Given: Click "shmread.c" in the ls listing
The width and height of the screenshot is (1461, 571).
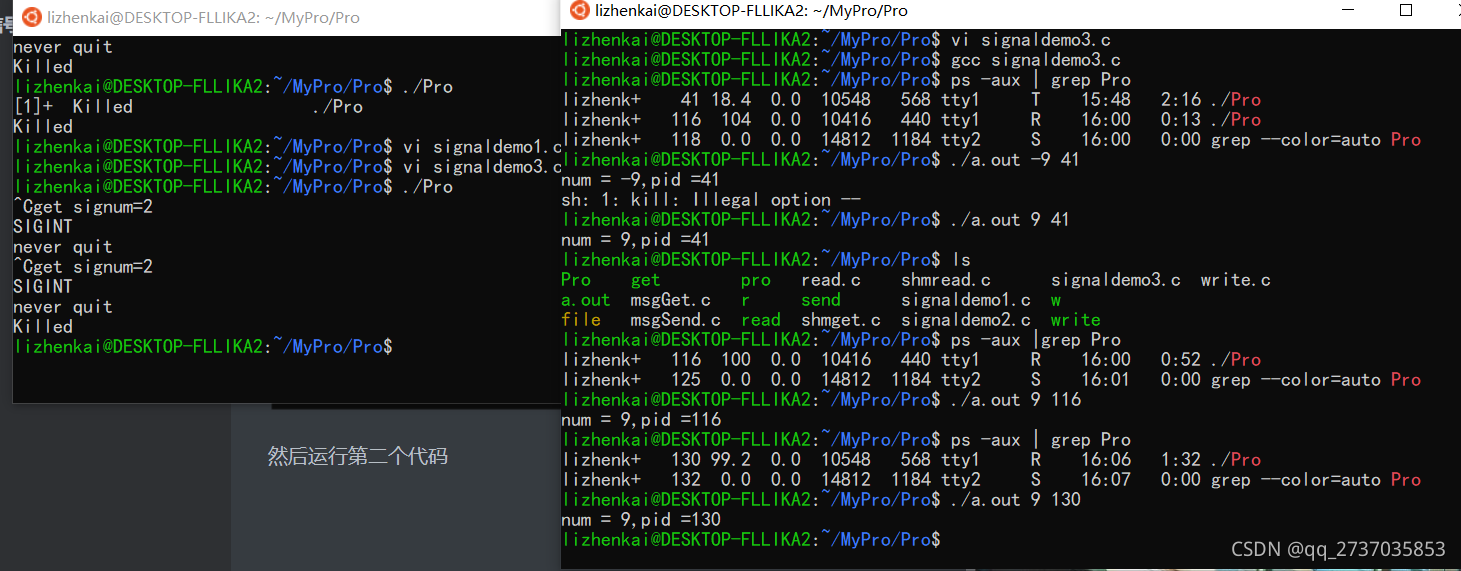Looking at the screenshot, I should point(946,280).
